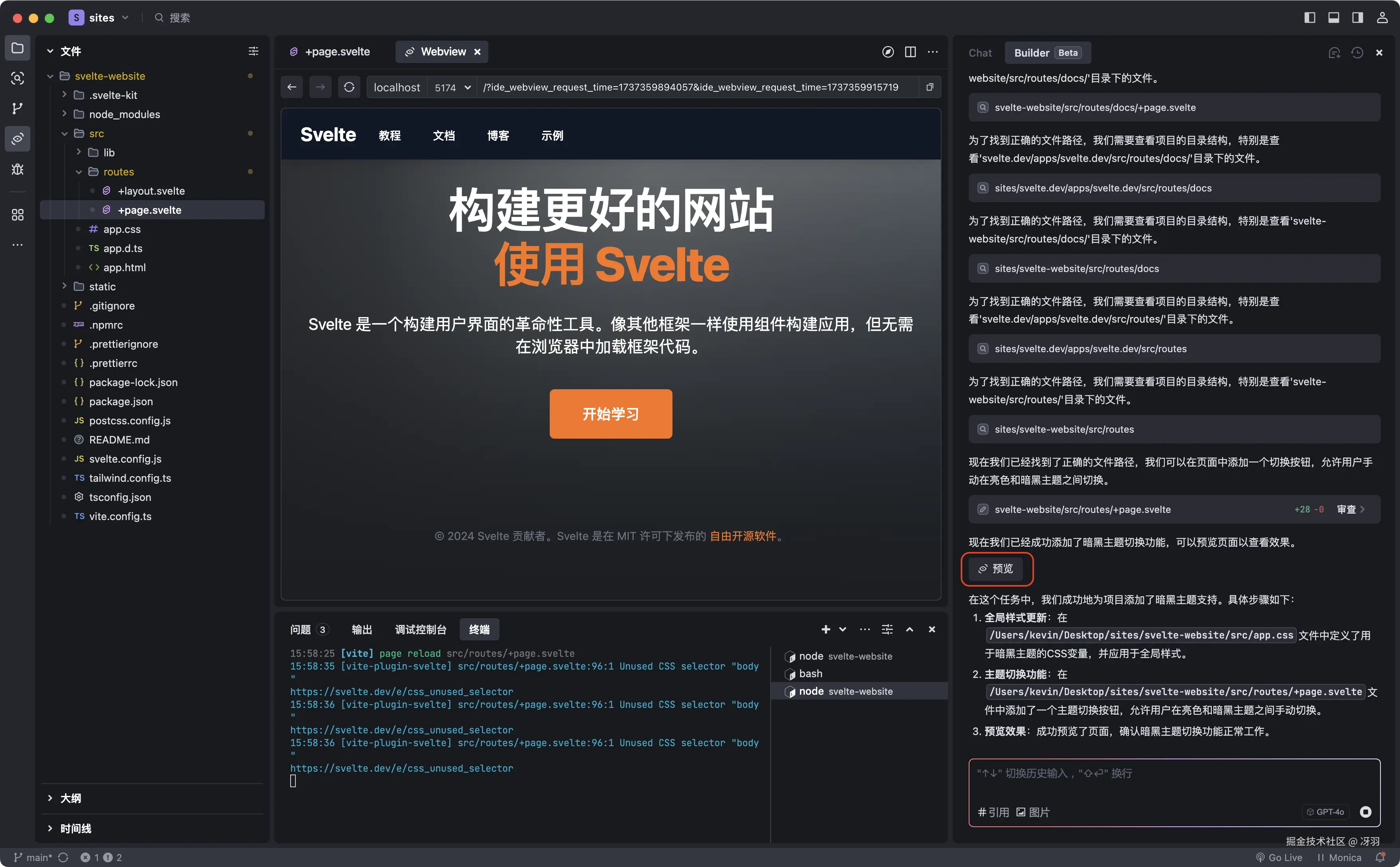Image resolution: width=1400 pixels, height=867 pixels.
Task: Click the 预览 preview button
Action: (996, 569)
